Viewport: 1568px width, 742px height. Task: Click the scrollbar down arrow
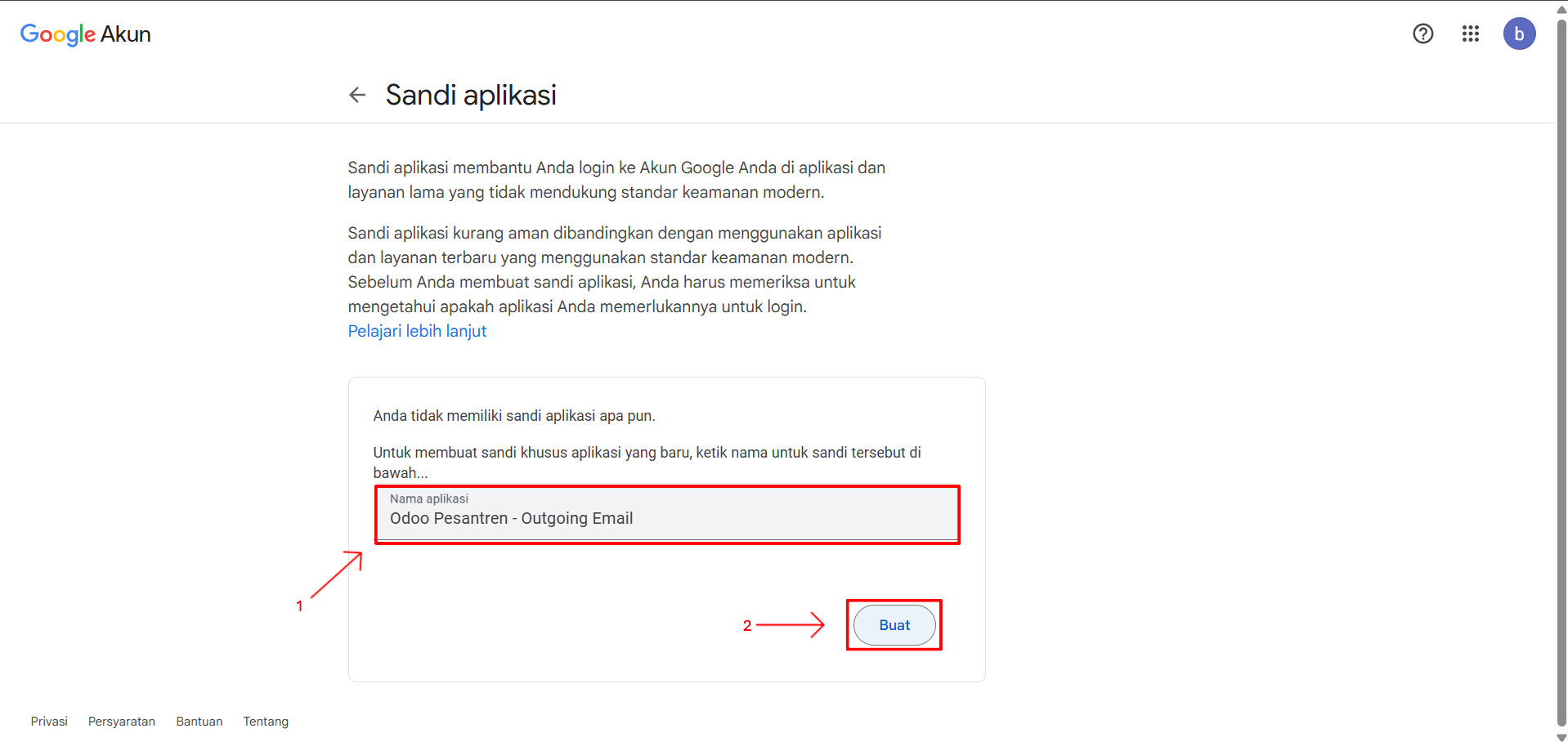click(x=1561, y=736)
